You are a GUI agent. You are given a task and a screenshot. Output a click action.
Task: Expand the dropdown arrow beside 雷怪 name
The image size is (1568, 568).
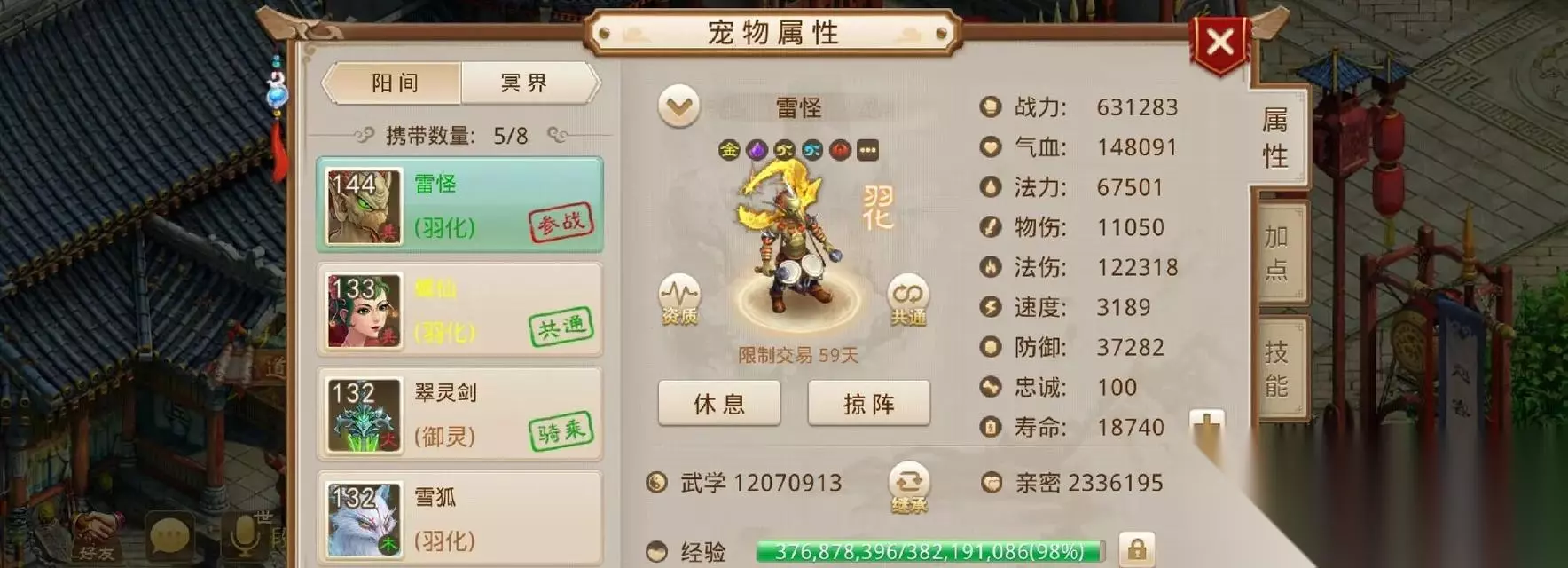click(678, 107)
